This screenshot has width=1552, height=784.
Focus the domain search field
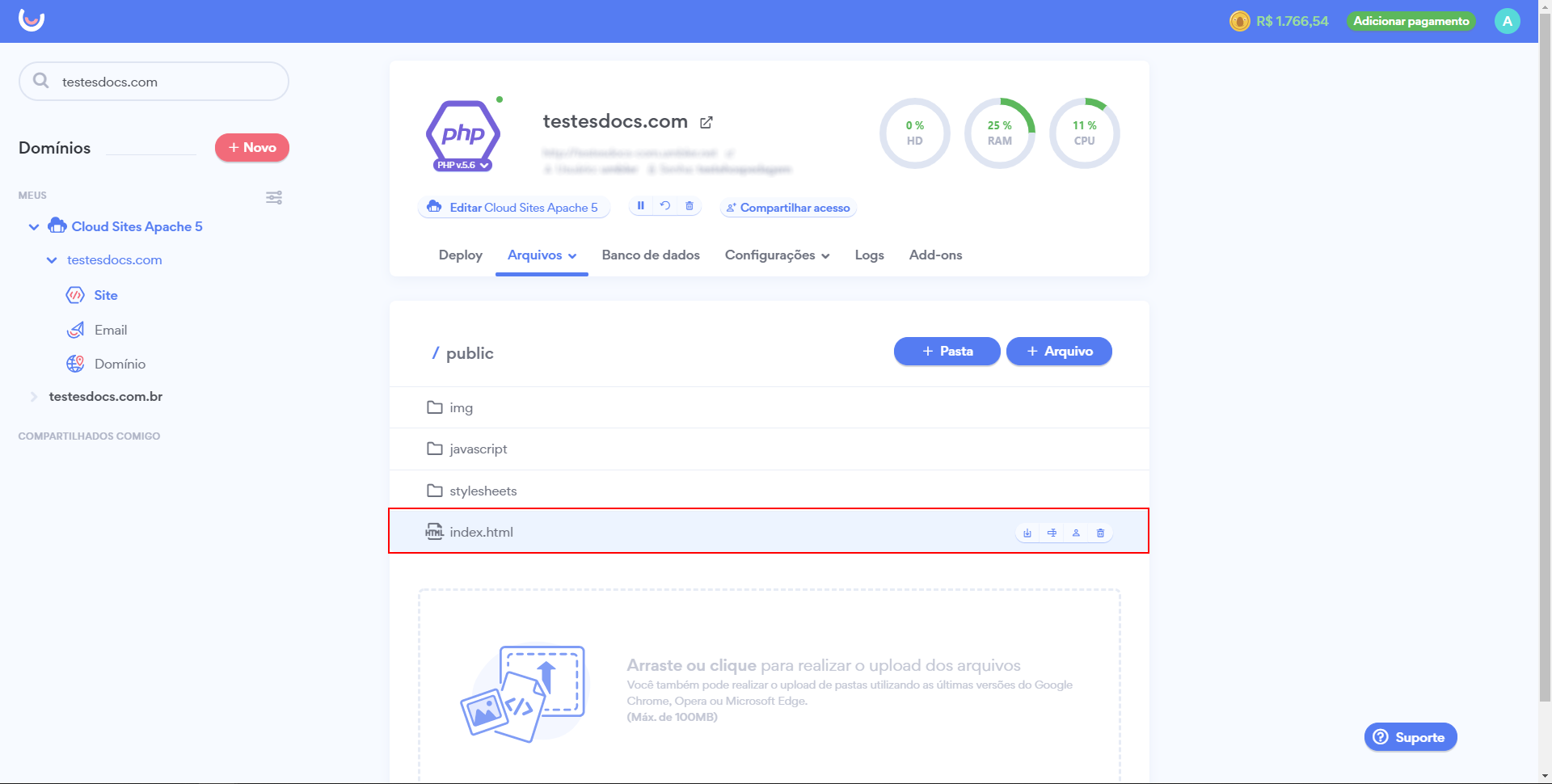tap(162, 82)
